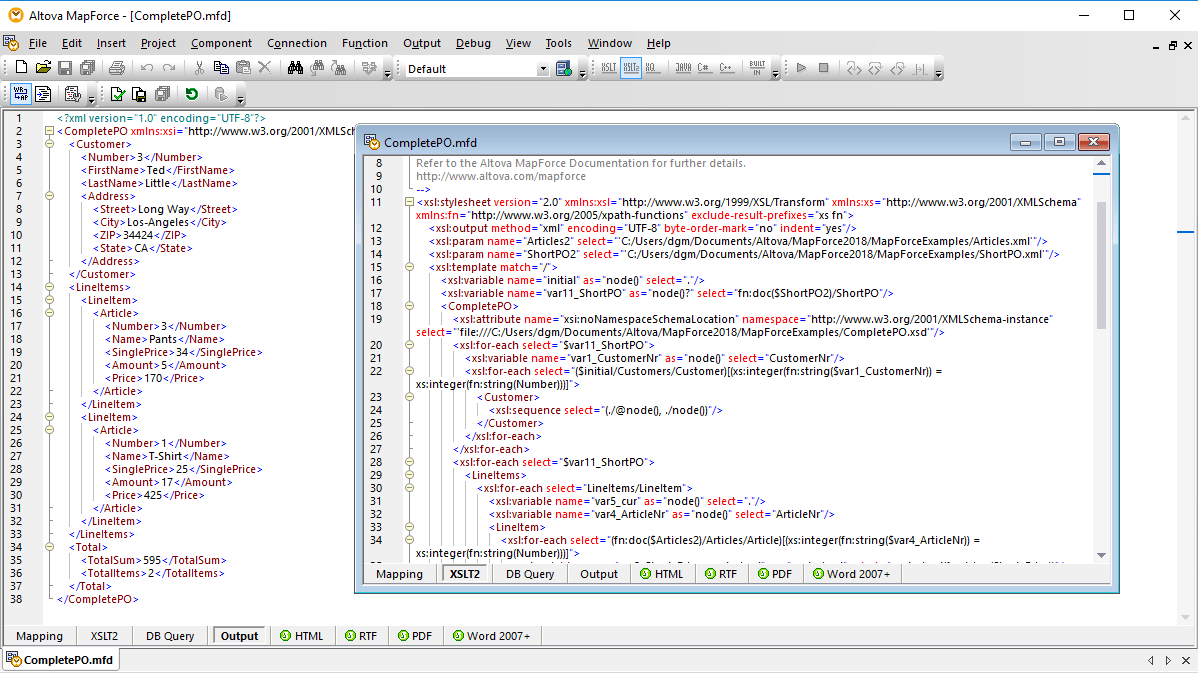
Task: Open a file with folder icon
Action: (x=44, y=68)
